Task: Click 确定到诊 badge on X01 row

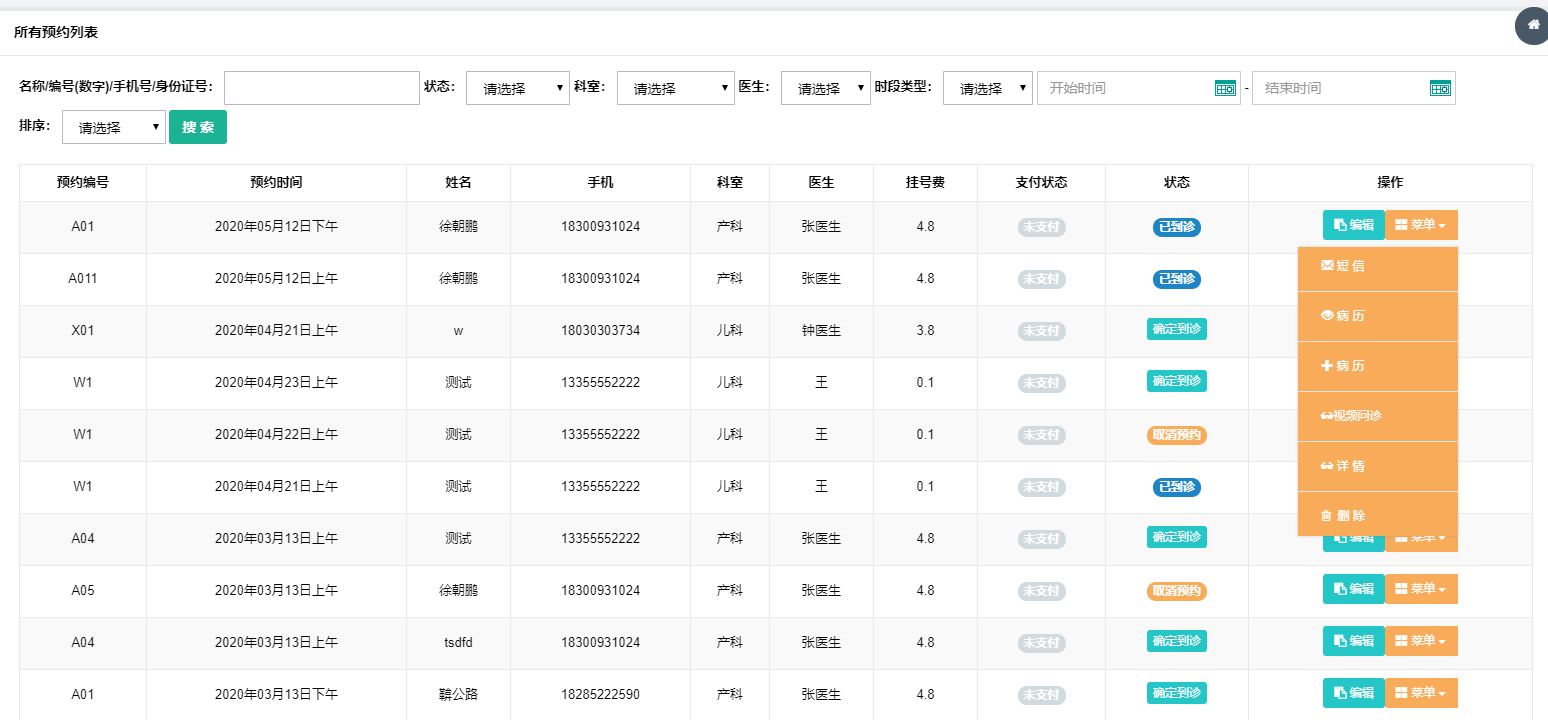Action: [x=1176, y=329]
